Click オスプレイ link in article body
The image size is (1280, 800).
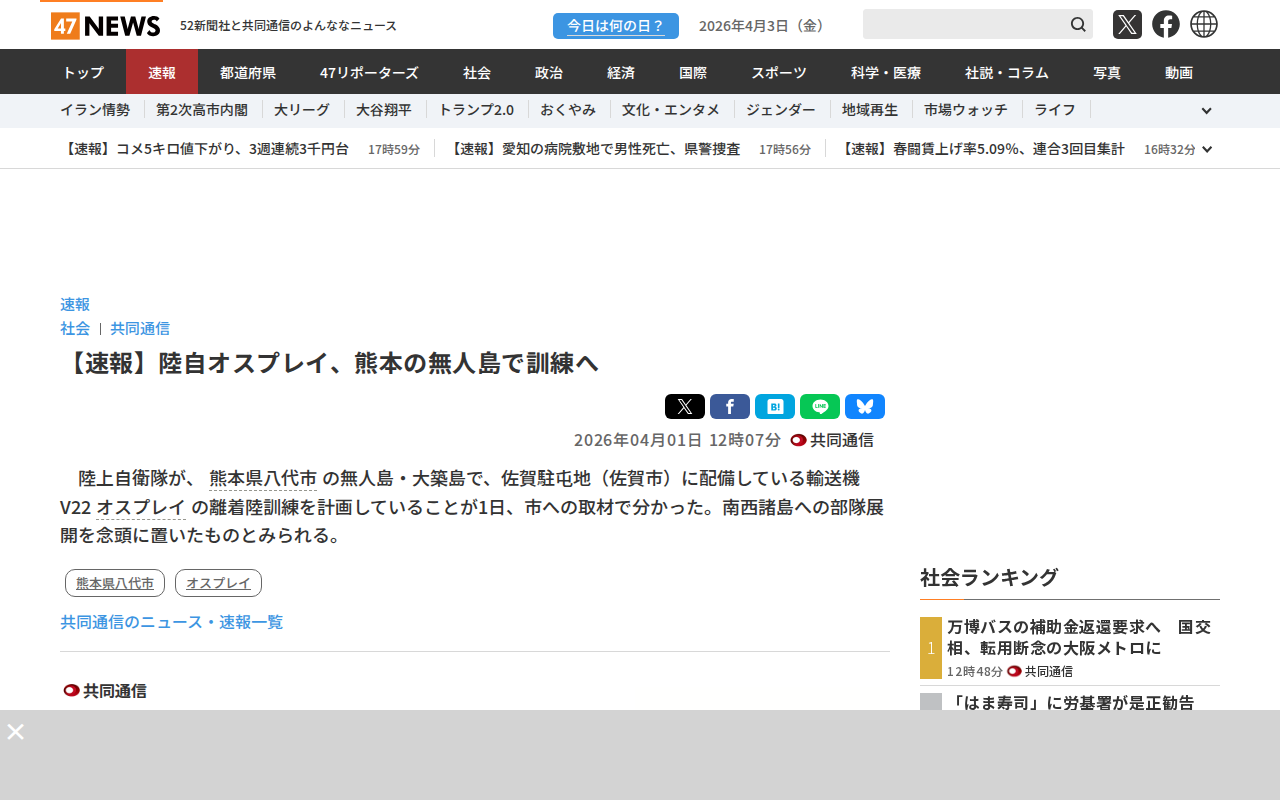141,507
